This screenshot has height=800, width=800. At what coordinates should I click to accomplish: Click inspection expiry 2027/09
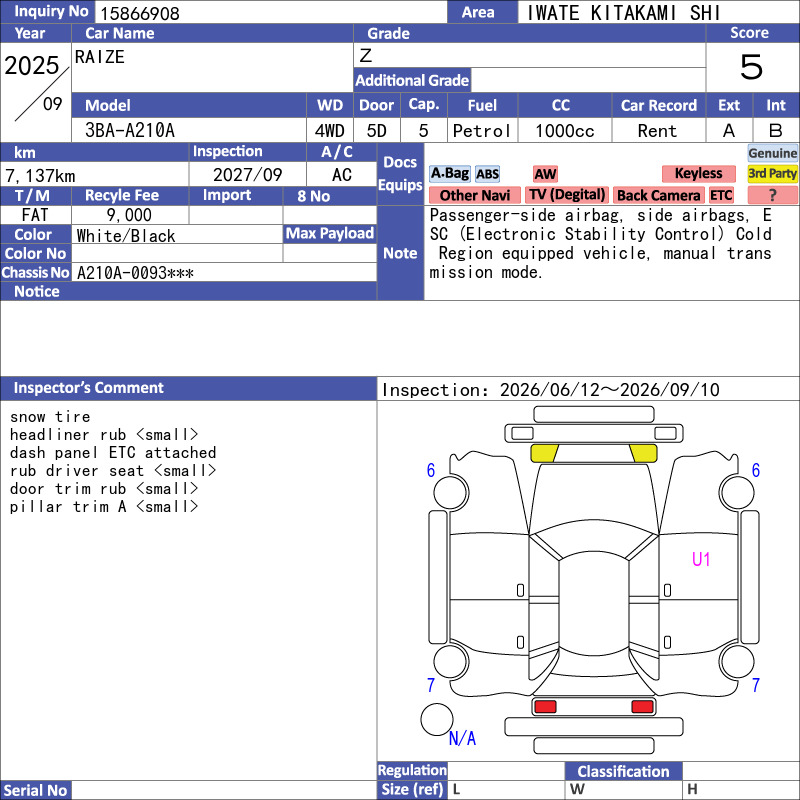[247, 175]
